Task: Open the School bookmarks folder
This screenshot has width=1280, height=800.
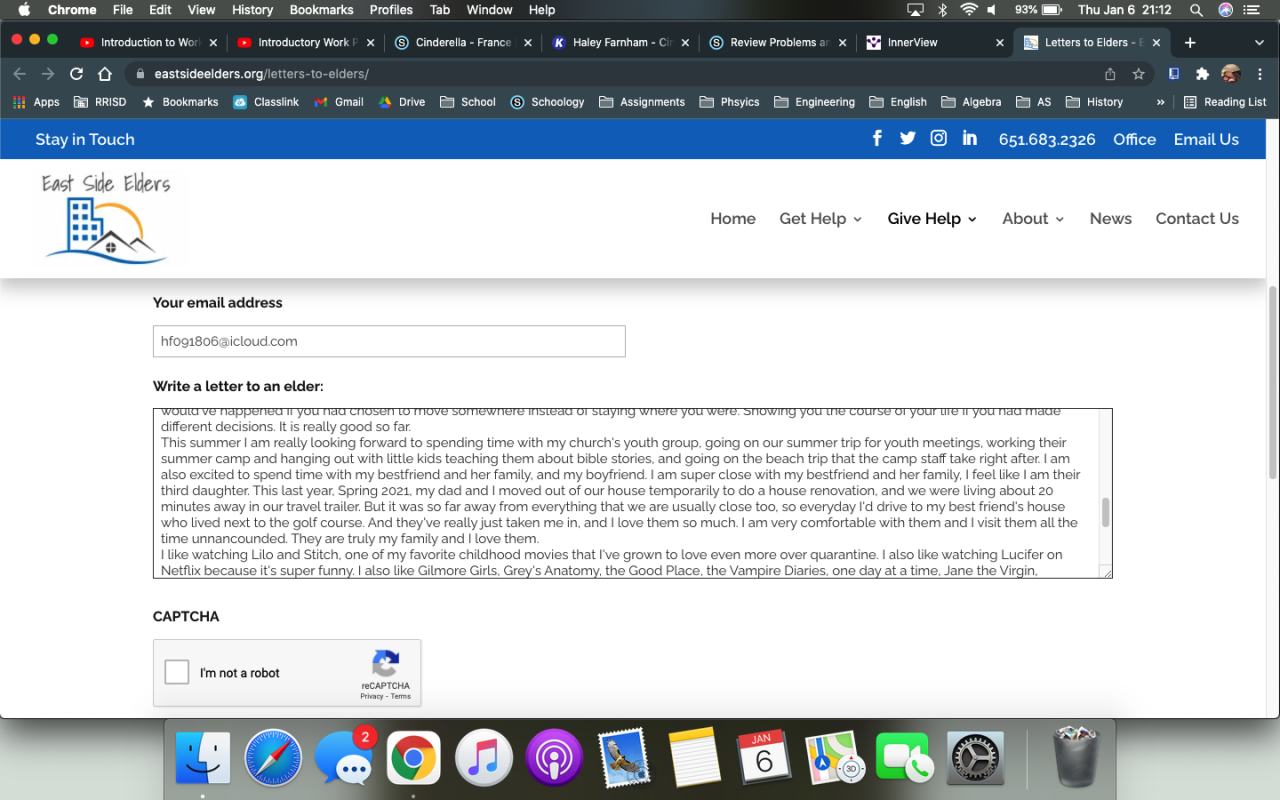Action: (468, 102)
